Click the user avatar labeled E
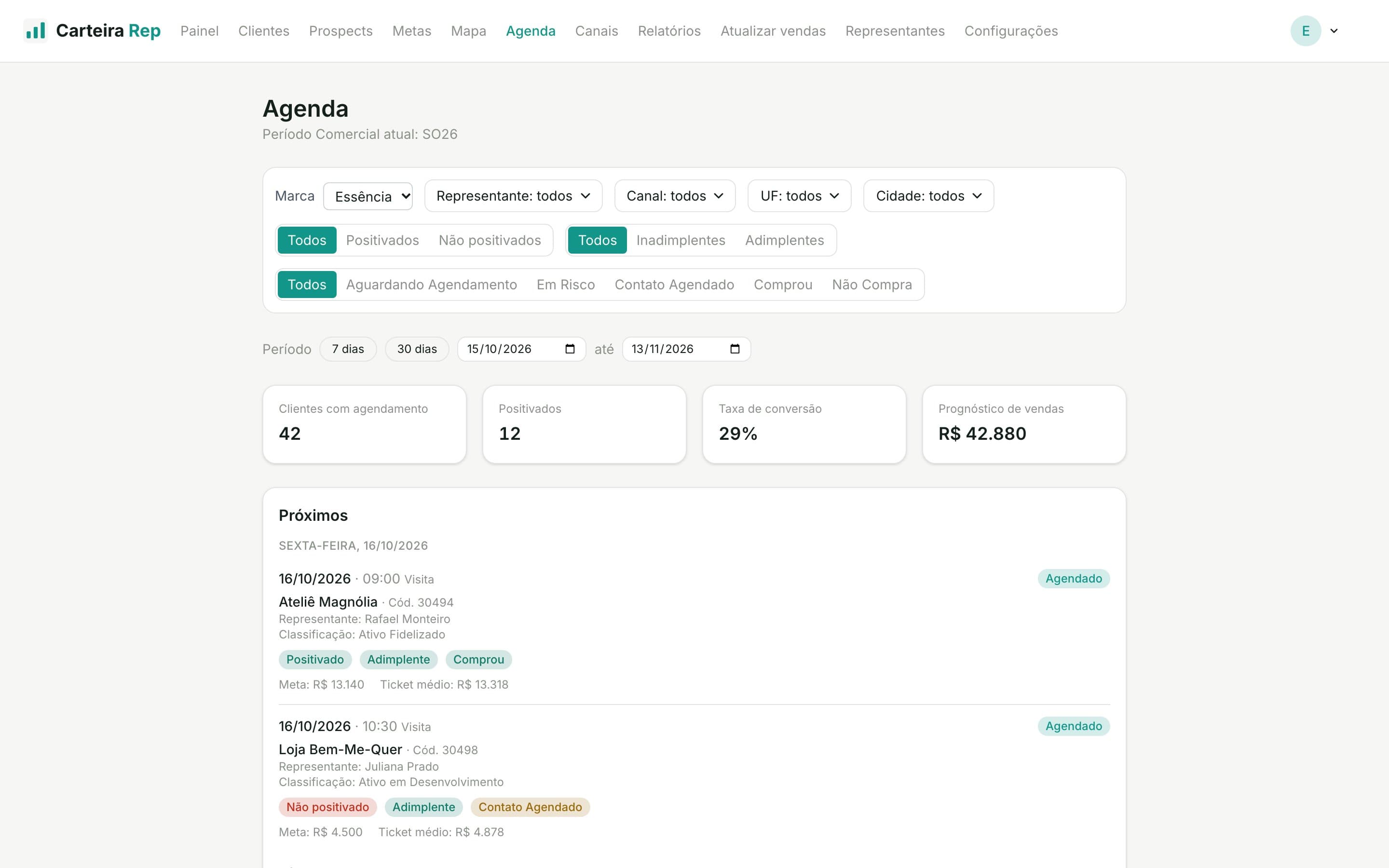The width and height of the screenshot is (1389, 868). (1306, 31)
